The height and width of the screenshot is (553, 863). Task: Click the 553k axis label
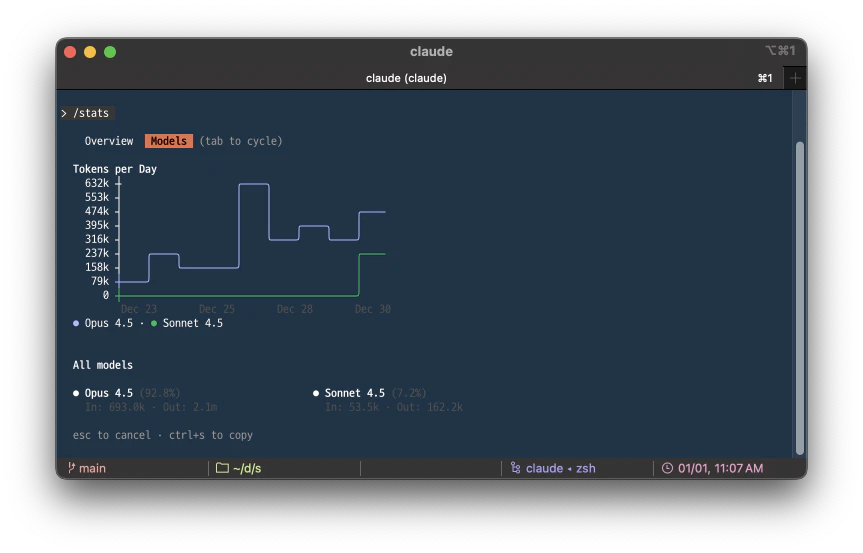[x=97, y=197]
